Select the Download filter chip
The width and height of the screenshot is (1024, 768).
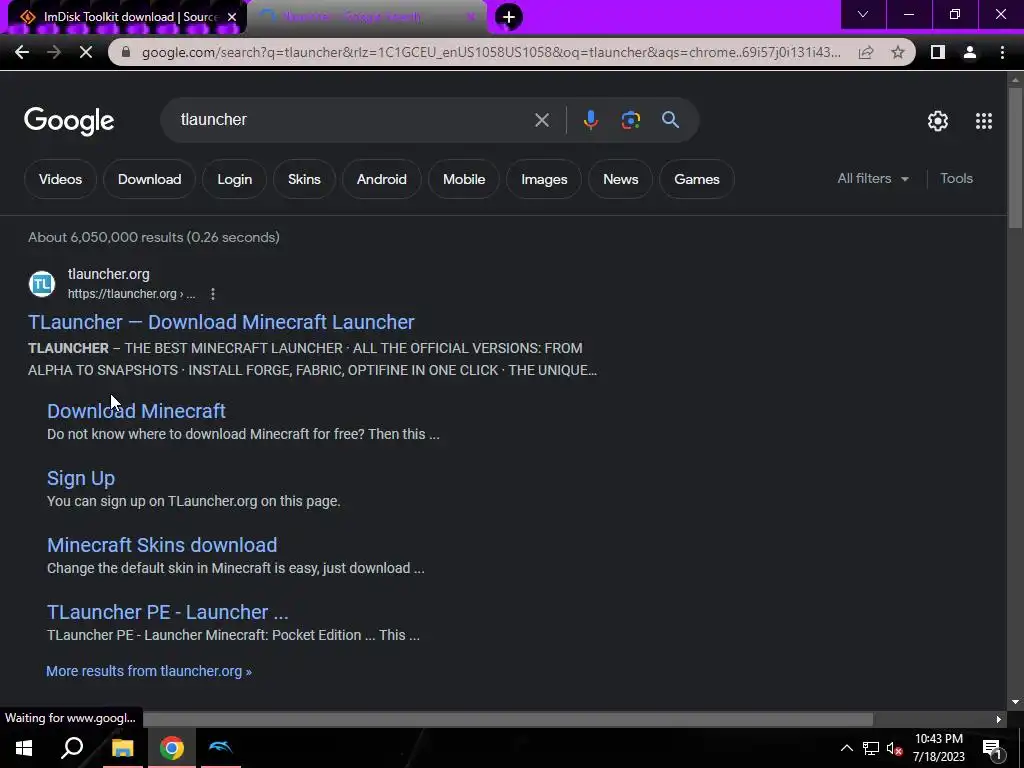click(150, 179)
